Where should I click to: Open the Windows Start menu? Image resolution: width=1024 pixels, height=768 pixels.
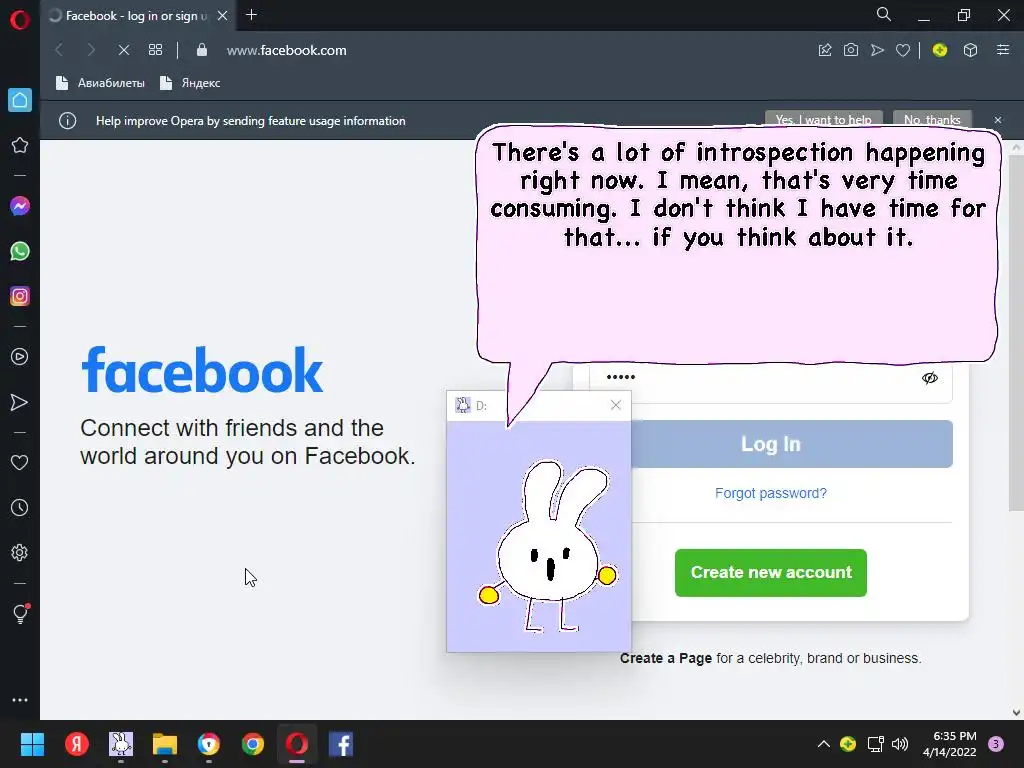click(32, 744)
